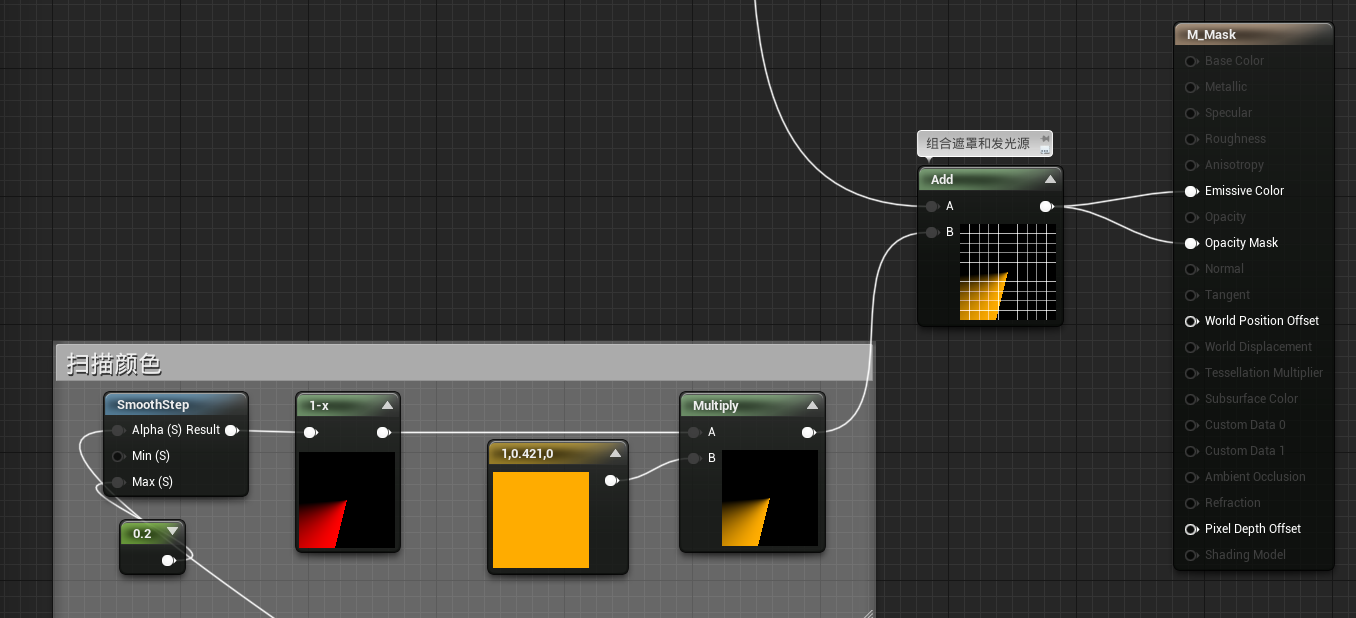The width and height of the screenshot is (1356, 618).
Task: Click the Subsurface Color pin
Action: [1191, 399]
